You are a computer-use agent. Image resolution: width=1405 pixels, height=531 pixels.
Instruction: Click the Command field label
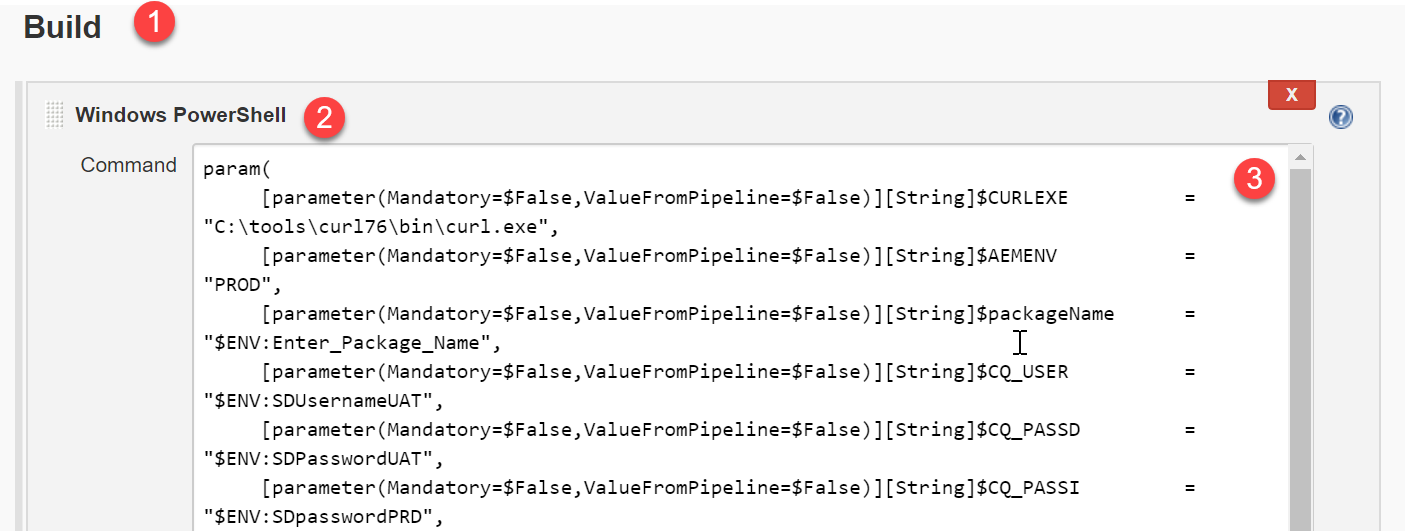128,165
